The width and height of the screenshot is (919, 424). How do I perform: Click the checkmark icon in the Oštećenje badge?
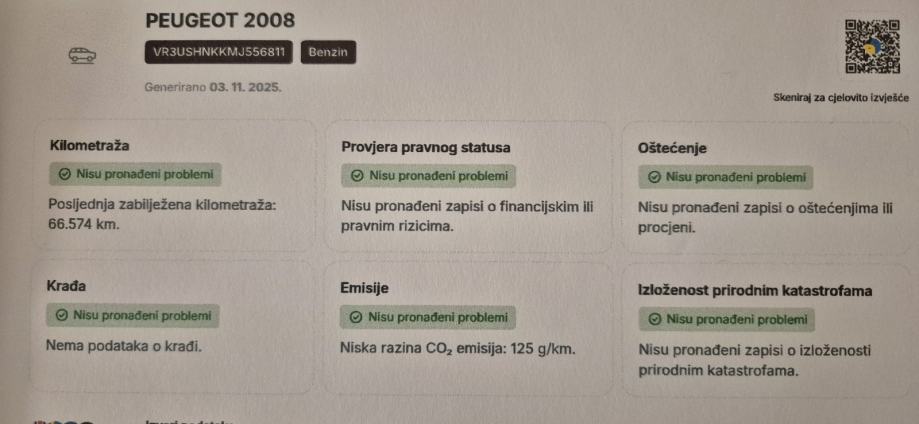(654, 177)
